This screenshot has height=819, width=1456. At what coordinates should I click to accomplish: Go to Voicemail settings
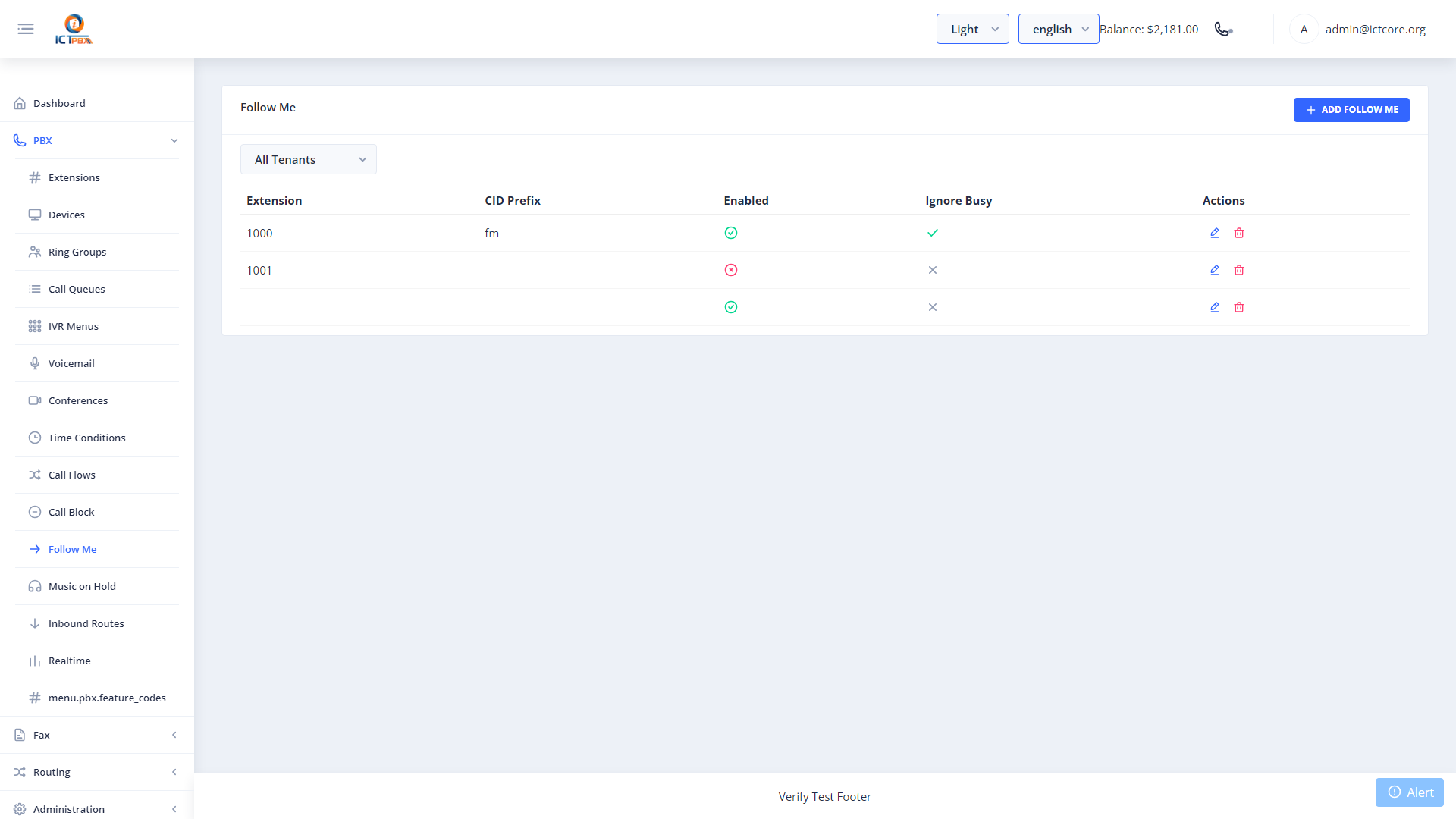click(97, 363)
